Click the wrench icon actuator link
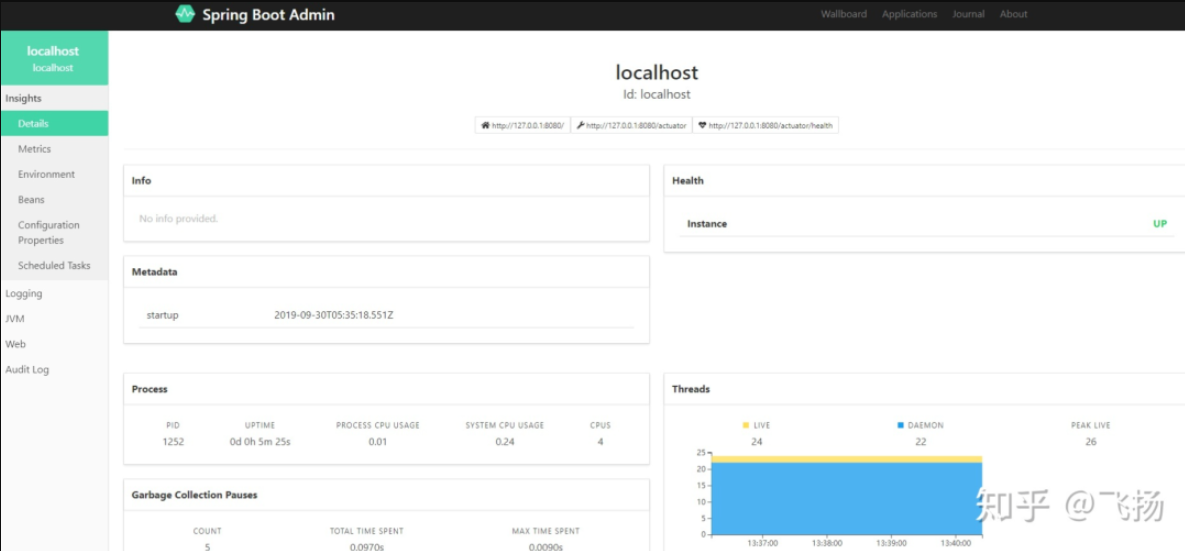Screen dimensions: 1185x551 (x=631, y=125)
